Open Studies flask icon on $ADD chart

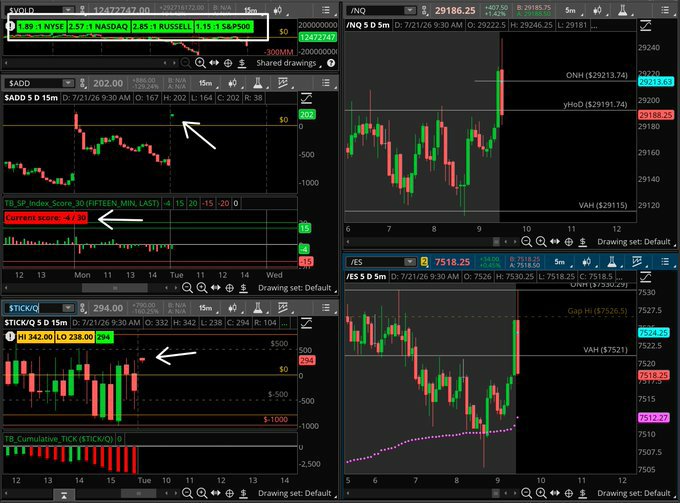[258, 83]
